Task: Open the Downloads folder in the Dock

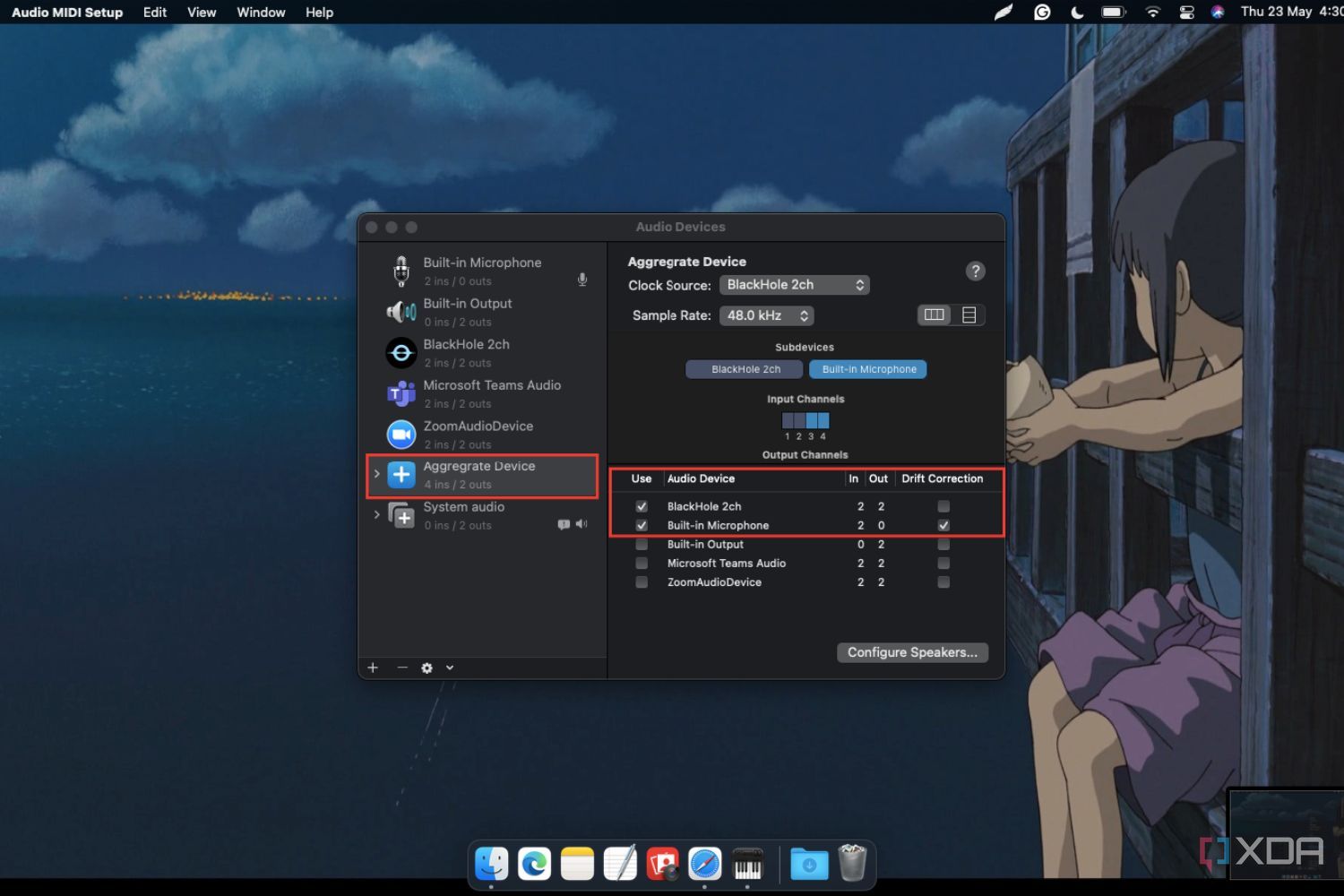Action: point(809,865)
